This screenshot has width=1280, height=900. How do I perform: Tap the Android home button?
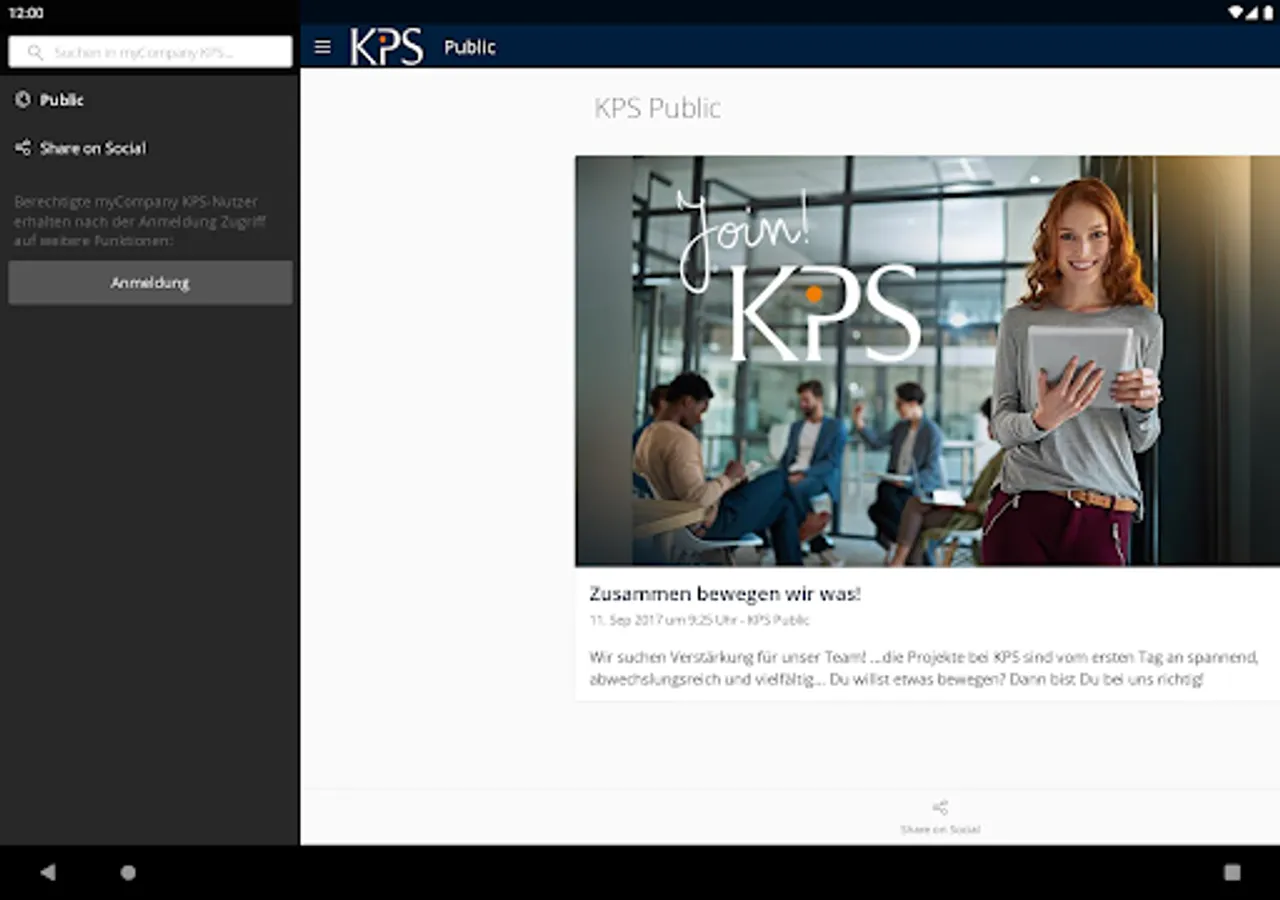click(x=128, y=872)
